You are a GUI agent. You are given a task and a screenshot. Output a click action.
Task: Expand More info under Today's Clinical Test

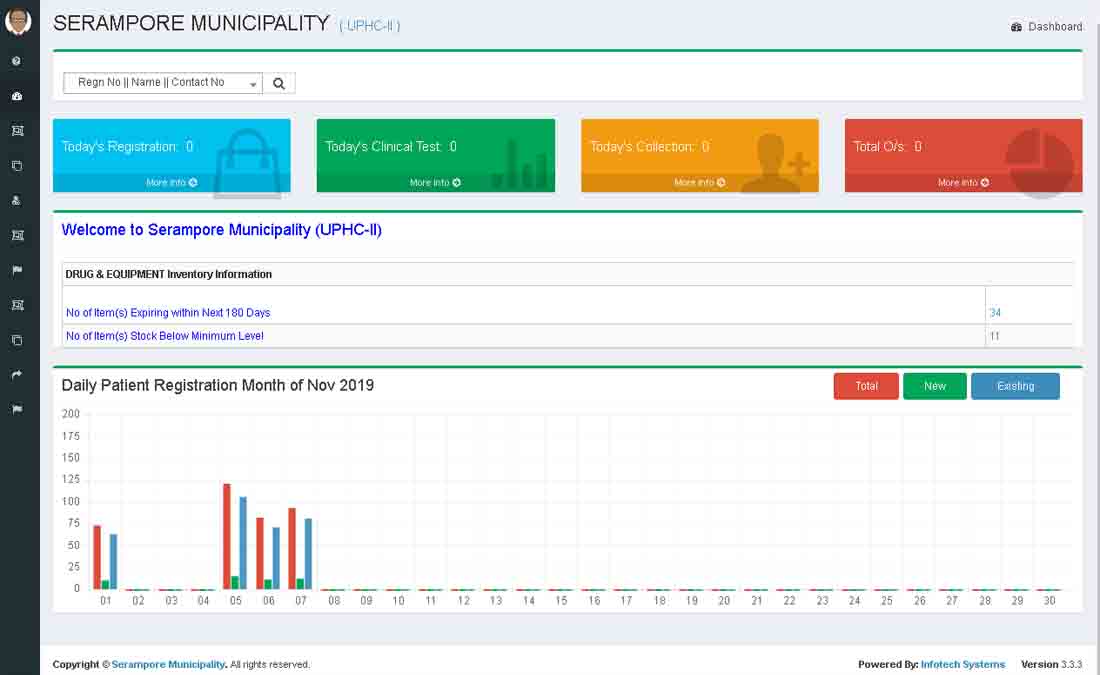point(435,183)
